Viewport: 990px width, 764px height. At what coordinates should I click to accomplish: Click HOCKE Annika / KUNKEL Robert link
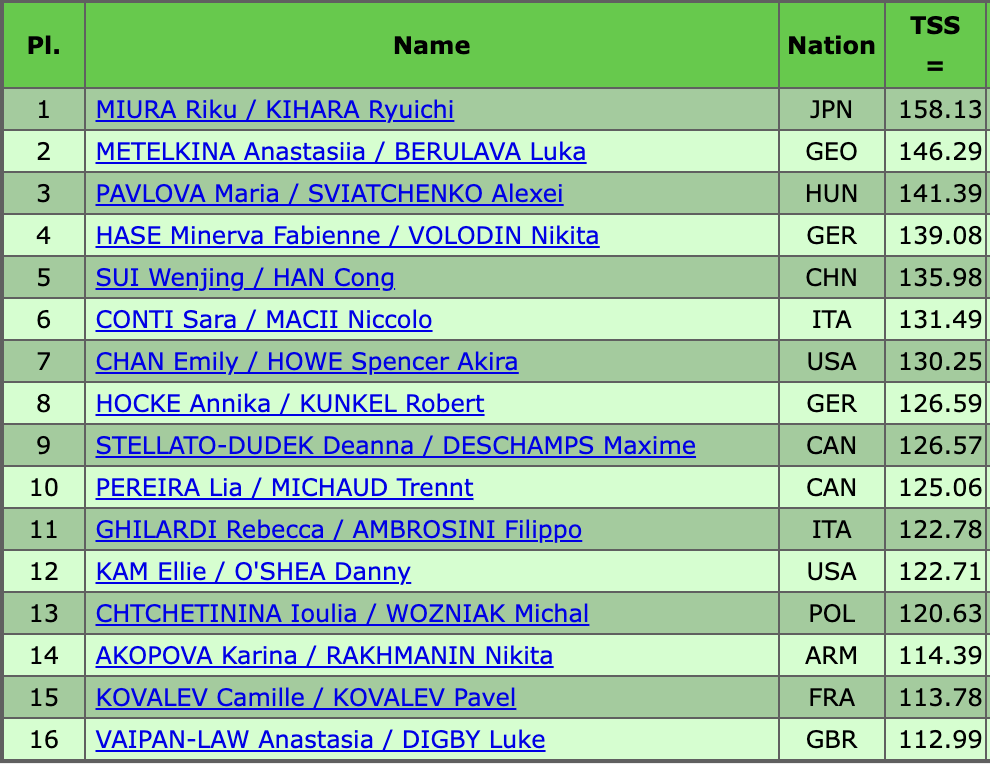pos(290,404)
